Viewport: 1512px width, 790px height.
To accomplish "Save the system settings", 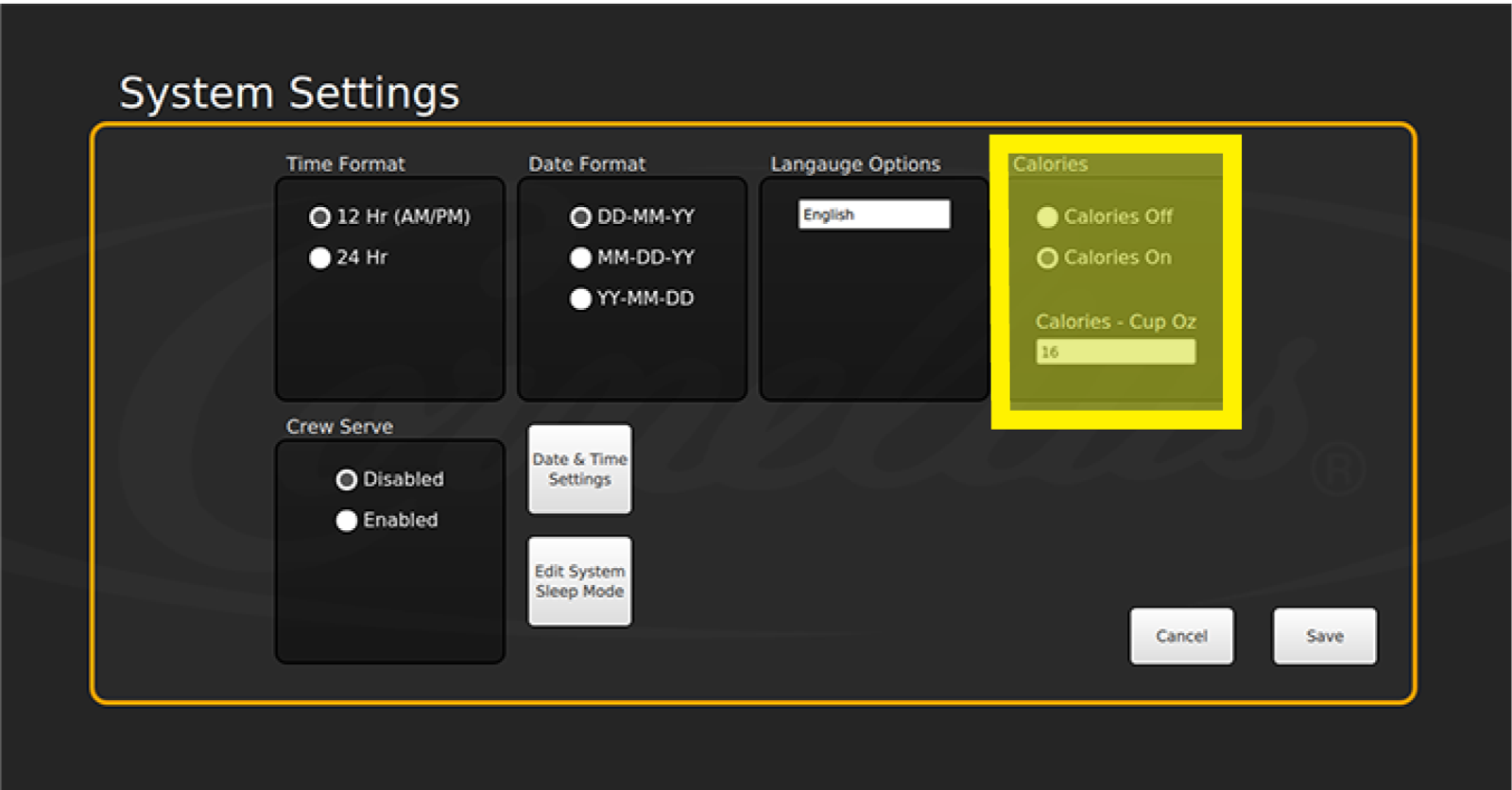I will tap(1325, 636).
